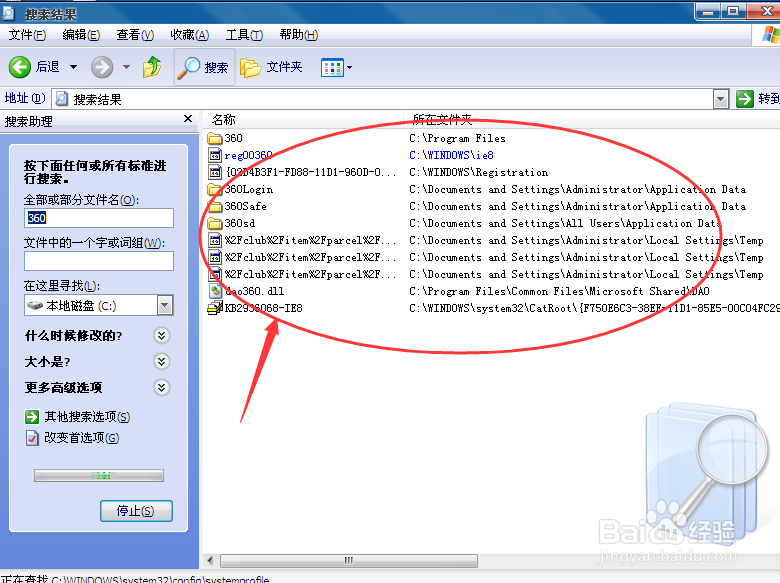Close the 搜索助理 search pane
This screenshot has width=780, height=583.
pos(188,119)
